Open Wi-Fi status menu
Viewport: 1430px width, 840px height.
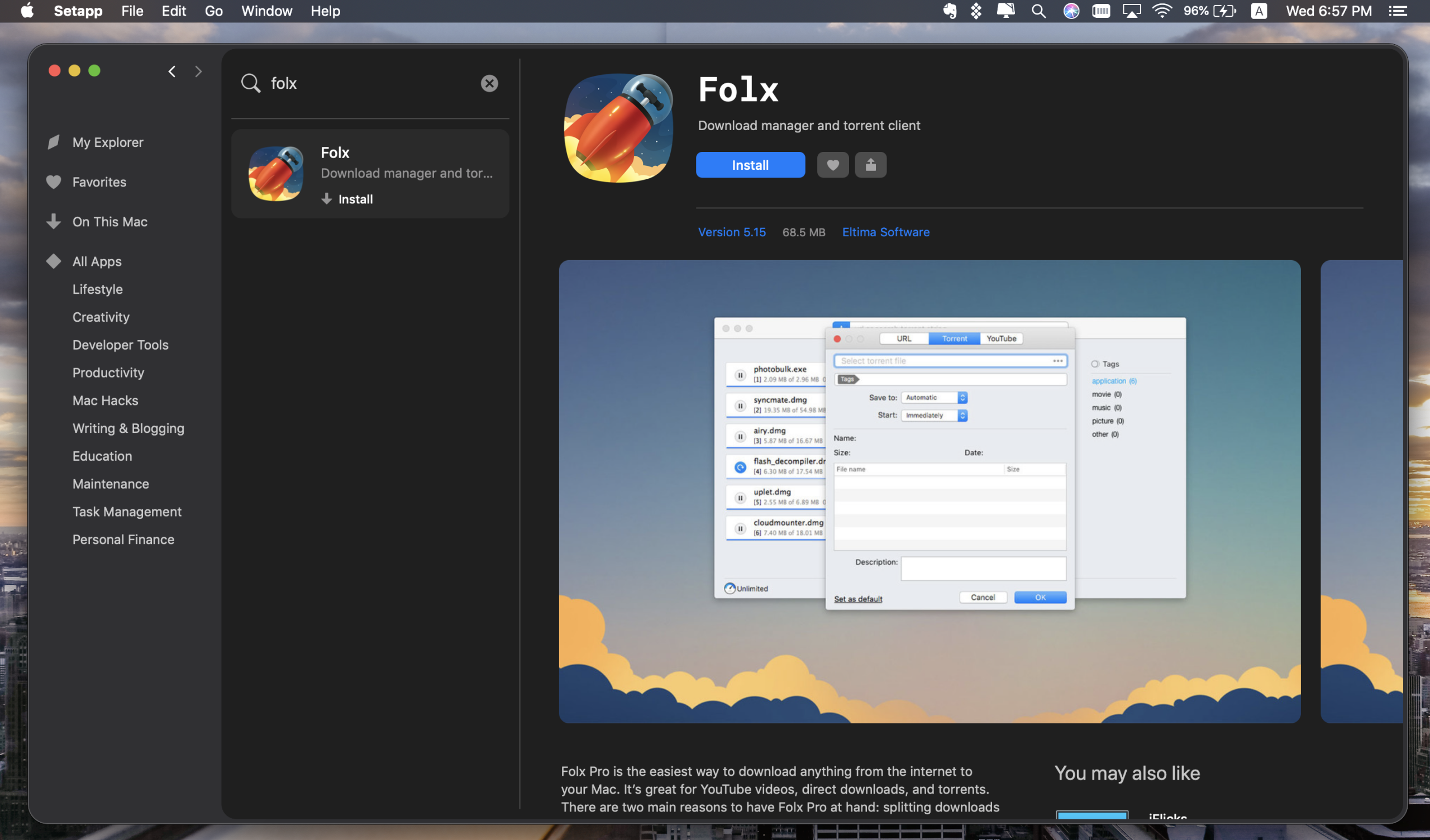[1161, 11]
